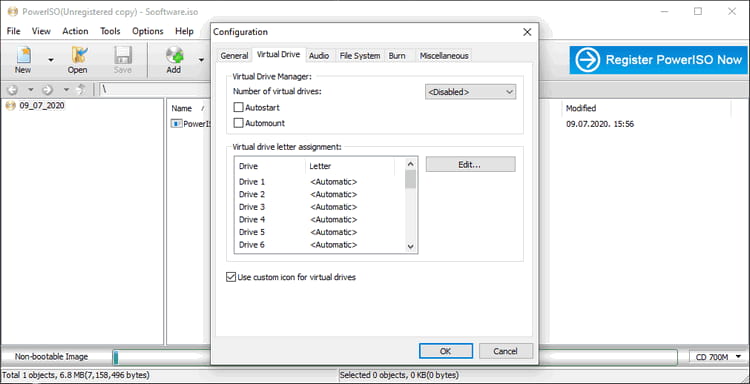Switch to the Burn tab
Viewport: 750px width, 384px height.
pos(397,56)
